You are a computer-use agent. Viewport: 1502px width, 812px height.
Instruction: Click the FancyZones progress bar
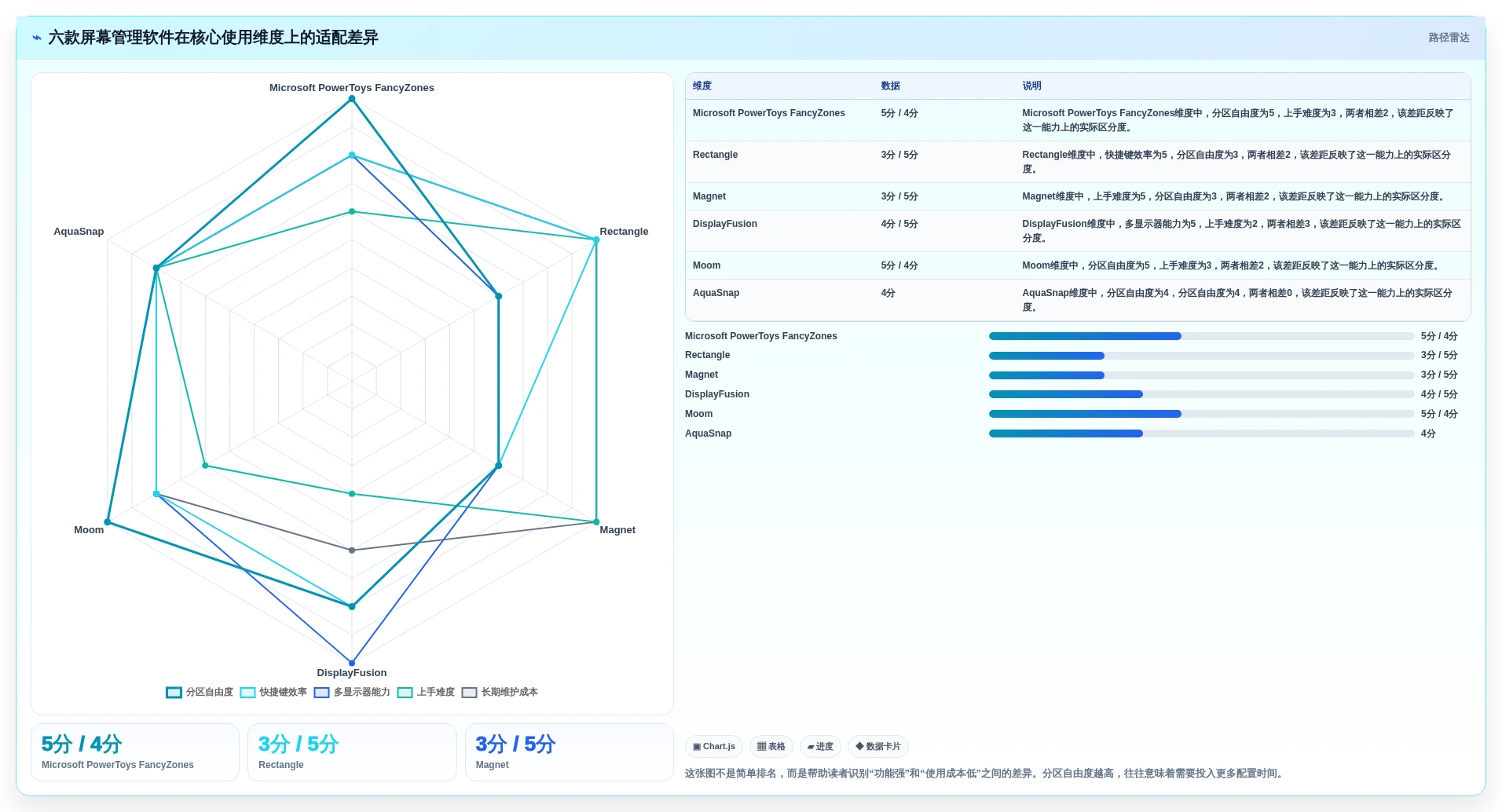click(x=1201, y=336)
